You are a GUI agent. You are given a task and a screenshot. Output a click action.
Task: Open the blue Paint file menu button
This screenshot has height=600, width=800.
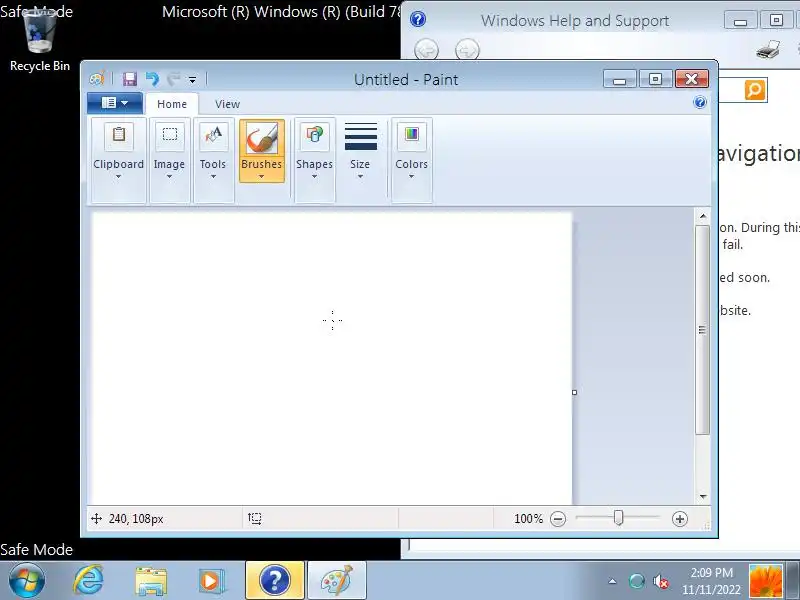coord(115,103)
